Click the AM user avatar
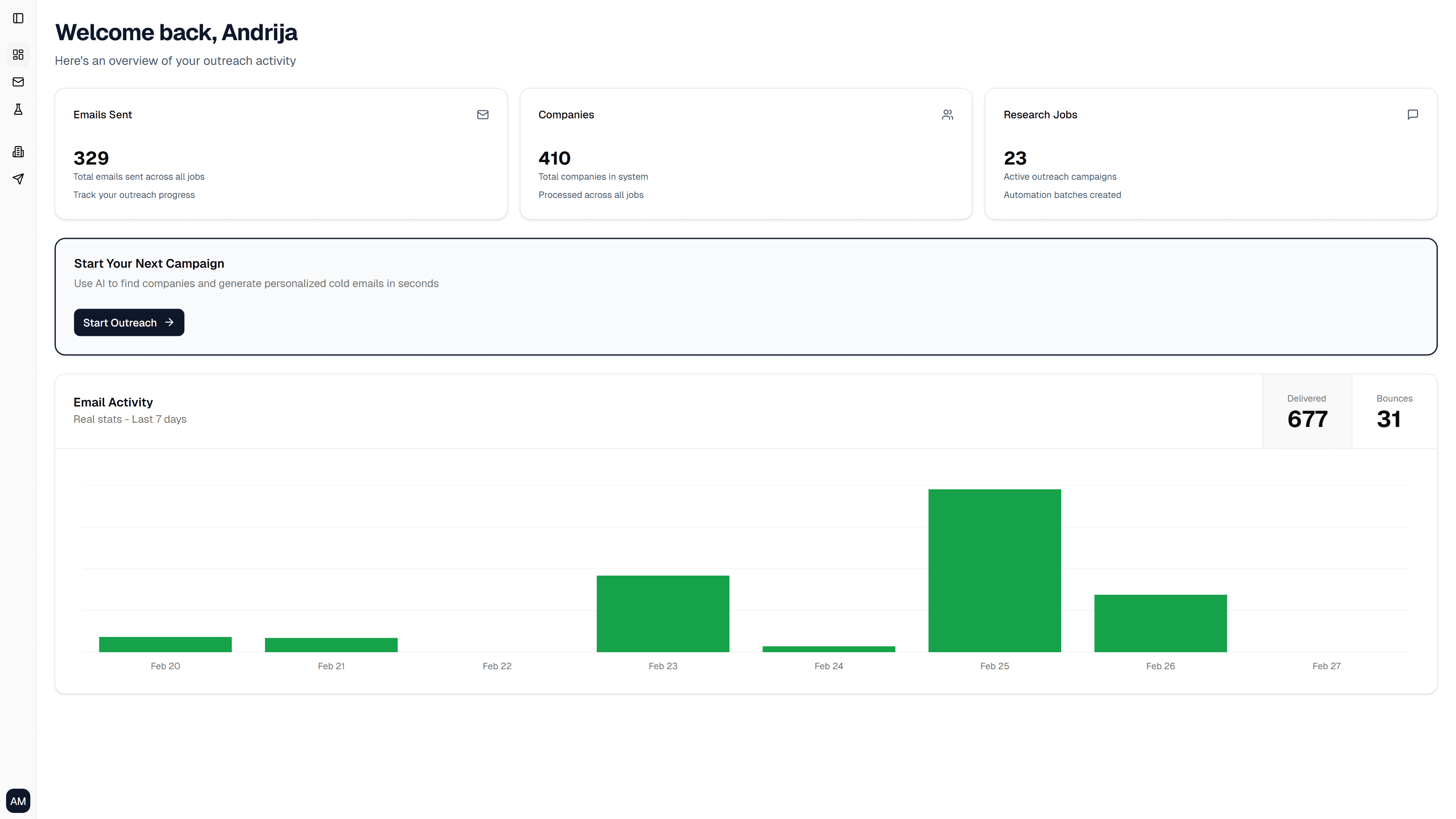 (18, 801)
